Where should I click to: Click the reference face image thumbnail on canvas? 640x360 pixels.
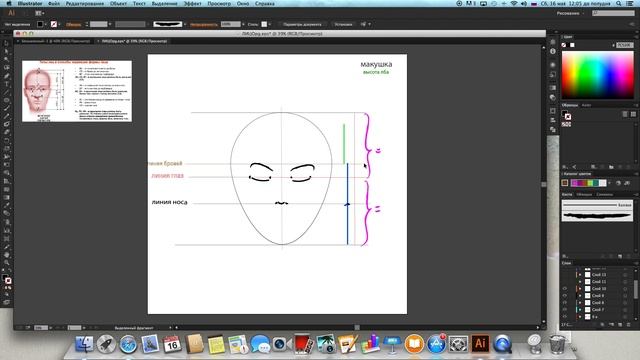pos(77,91)
